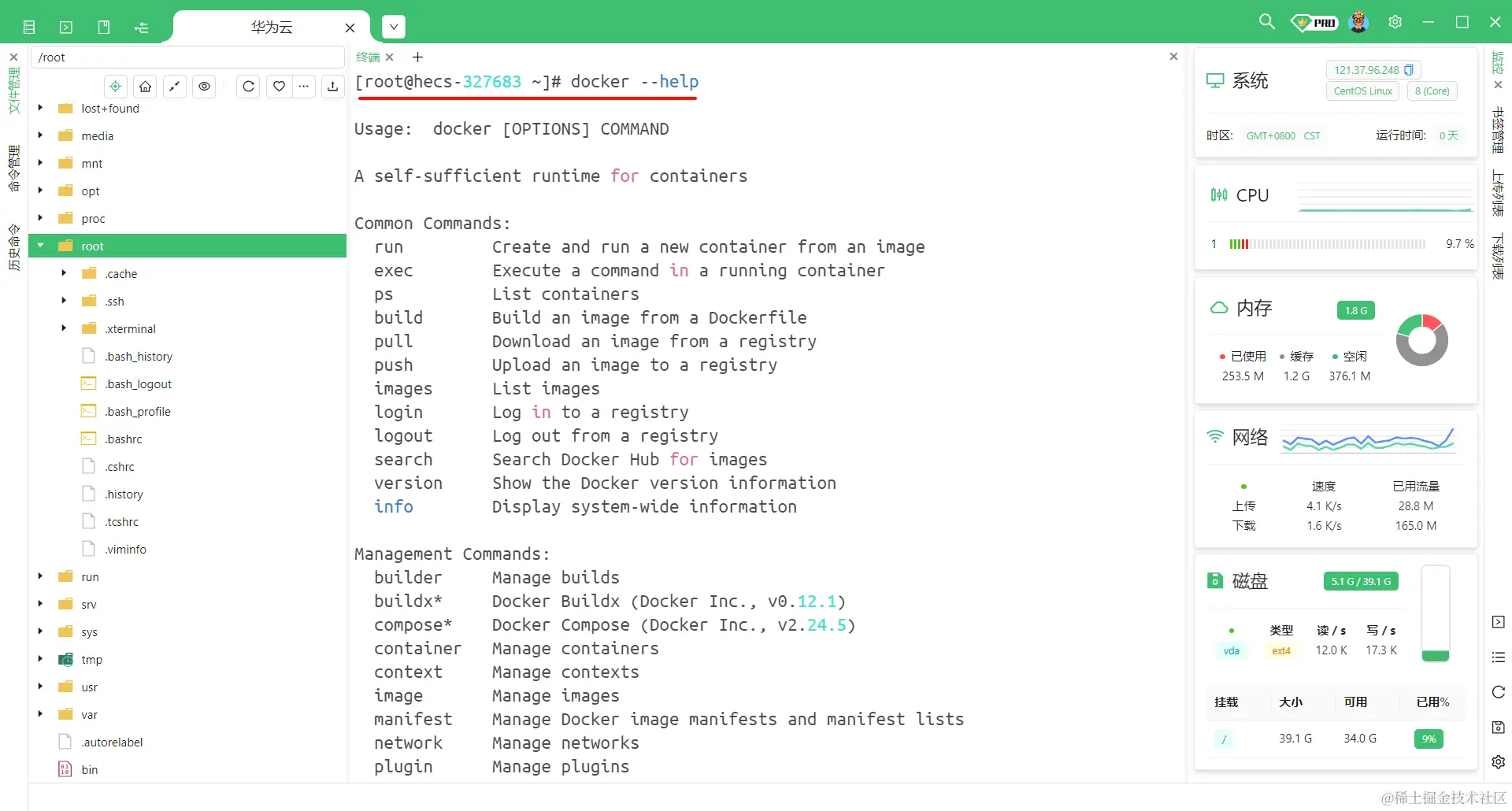Go to home directory icon
The width and height of the screenshot is (1512, 811).
(145, 87)
